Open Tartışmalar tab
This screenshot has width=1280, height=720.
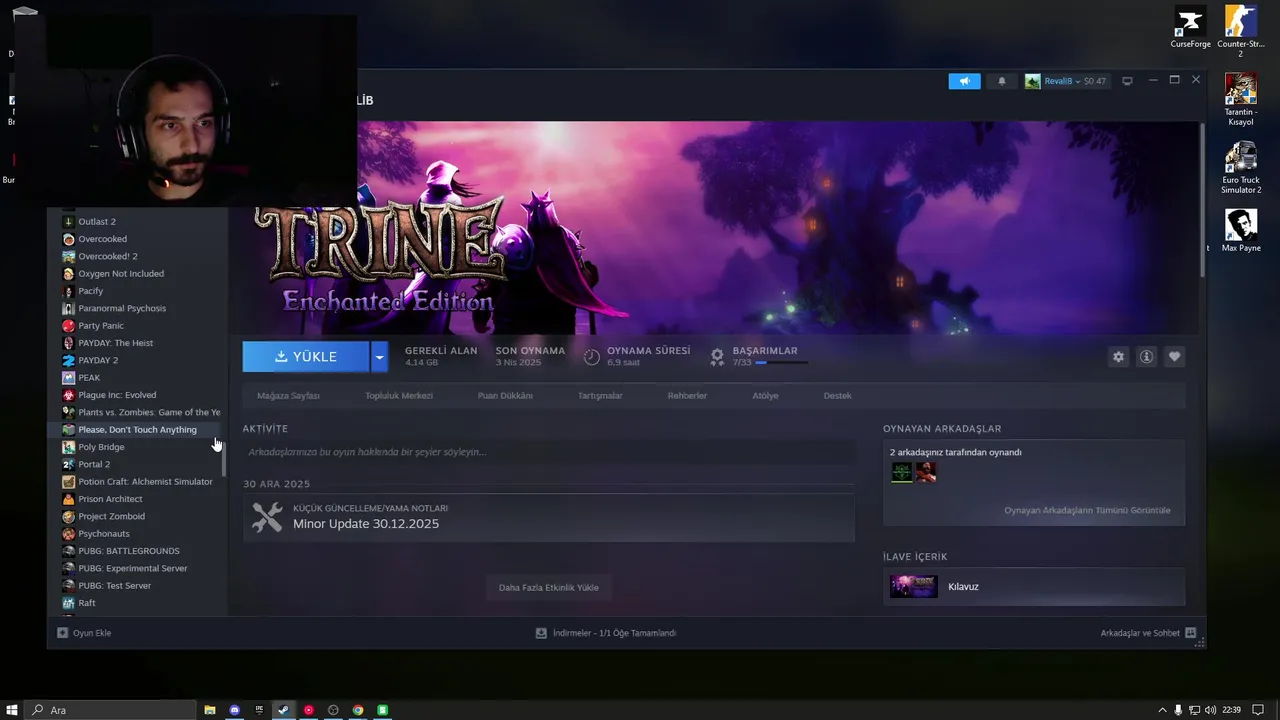coord(600,396)
